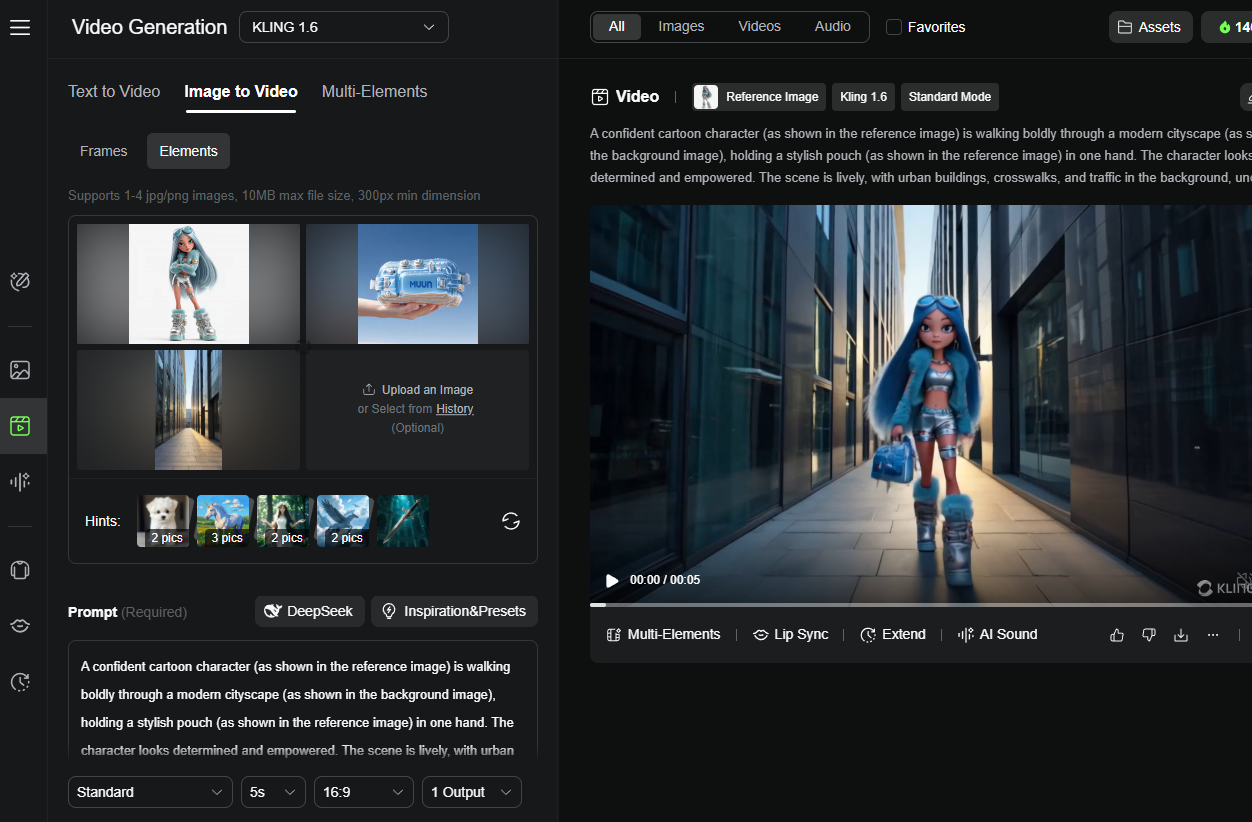Dislike the video with thumbs down
This screenshot has width=1252, height=822.
(x=1149, y=635)
